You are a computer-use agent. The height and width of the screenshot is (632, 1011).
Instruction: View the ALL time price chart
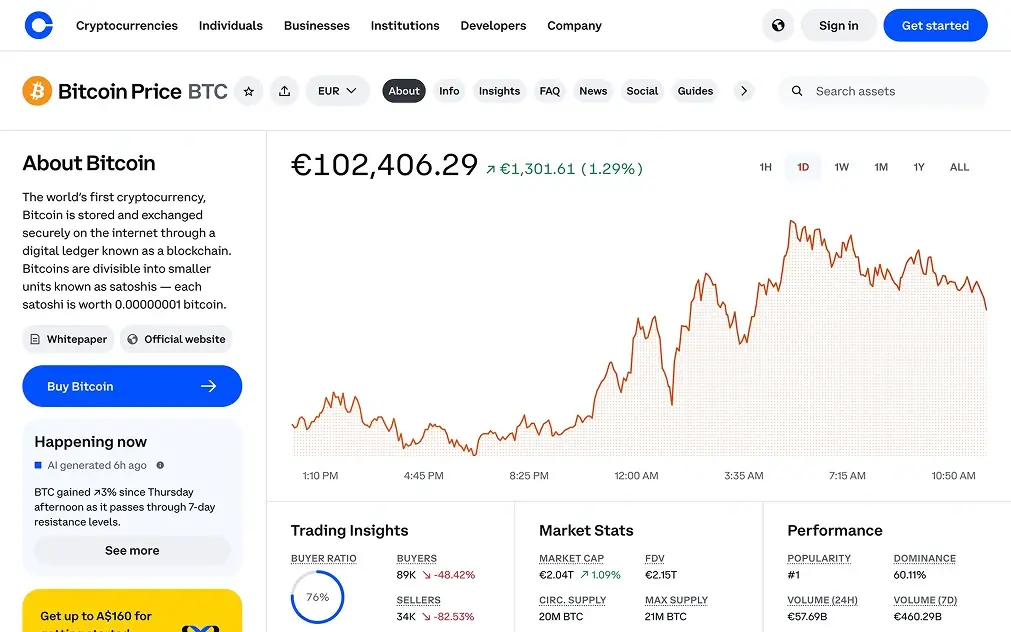coord(959,167)
